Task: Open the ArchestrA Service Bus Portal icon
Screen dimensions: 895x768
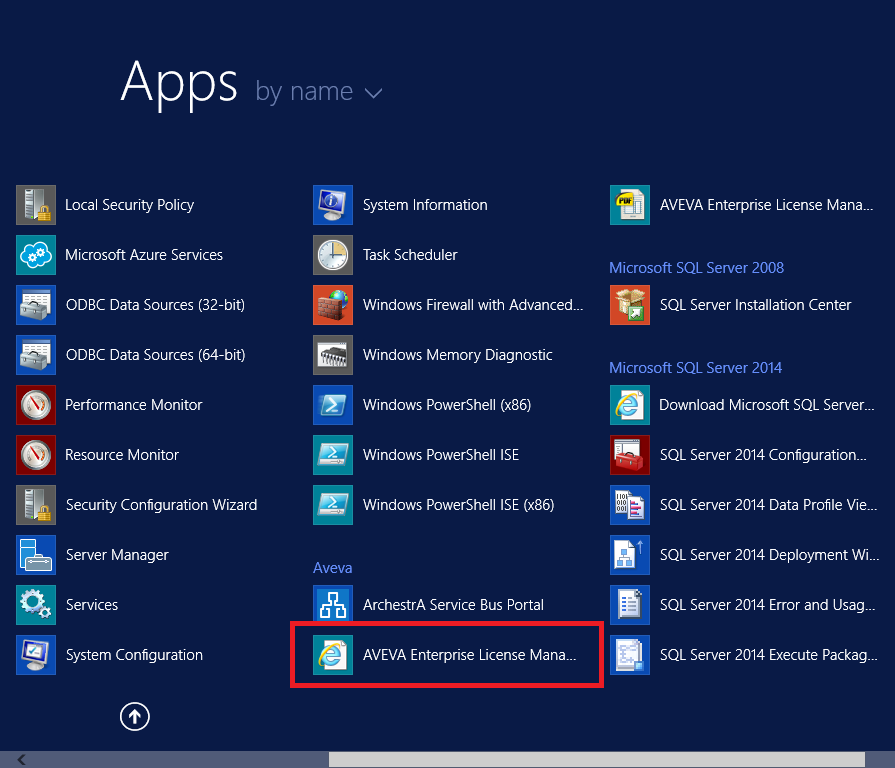Action: point(333,605)
